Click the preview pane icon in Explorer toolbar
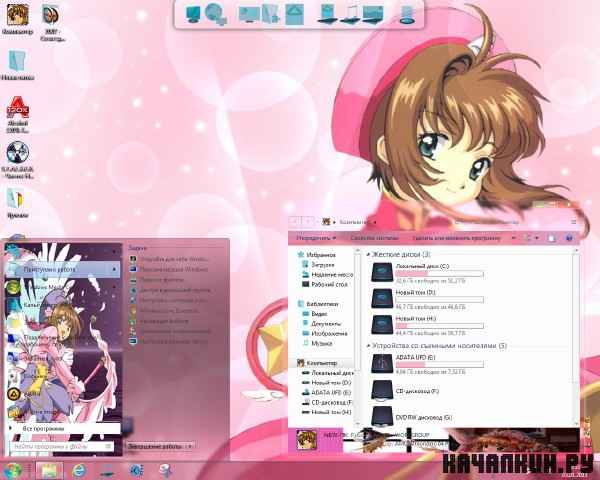600x480 pixels. point(551,238)
